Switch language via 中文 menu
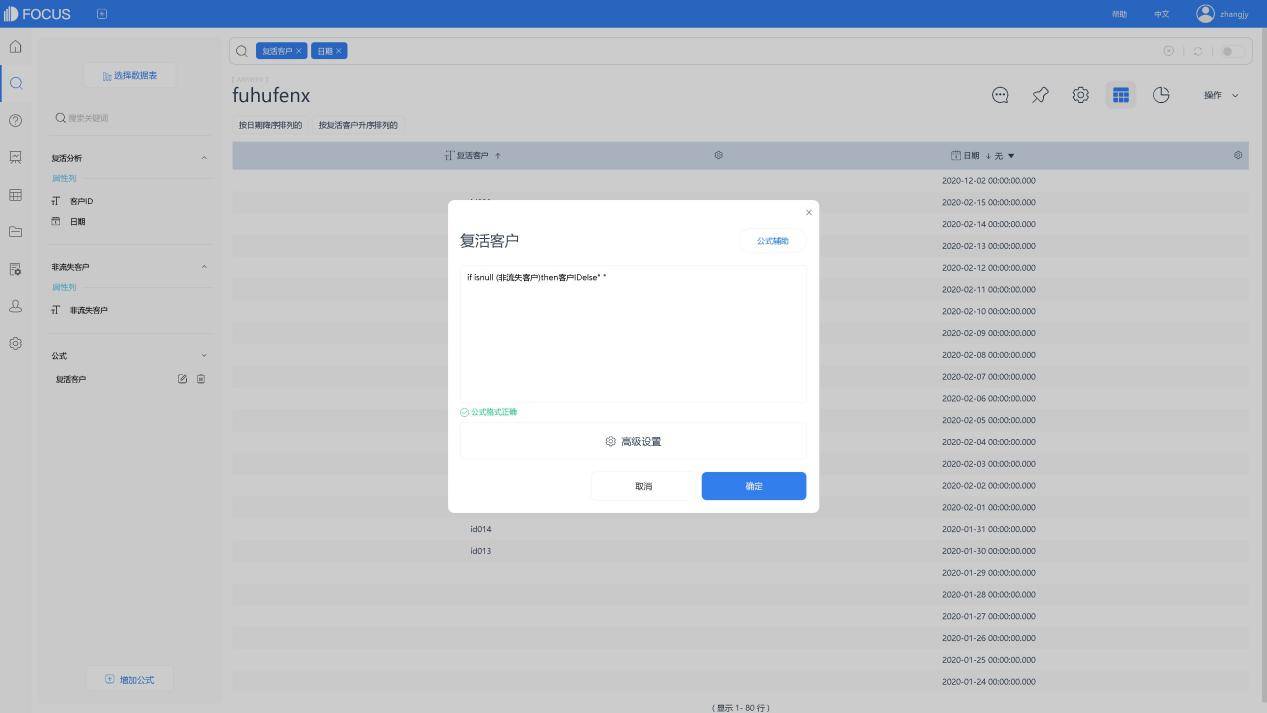This screenshot has width=1267, height=713. coord(1161,14)
